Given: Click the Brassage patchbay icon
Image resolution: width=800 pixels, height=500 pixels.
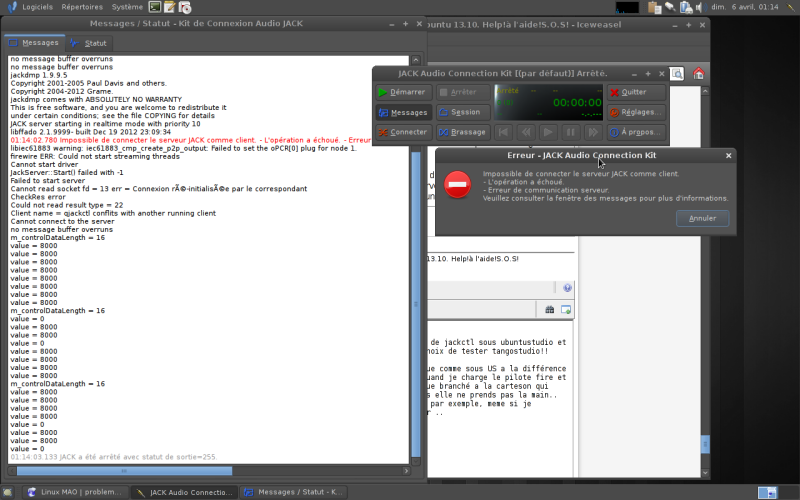Looking at the screenshot, I should 443,132.
